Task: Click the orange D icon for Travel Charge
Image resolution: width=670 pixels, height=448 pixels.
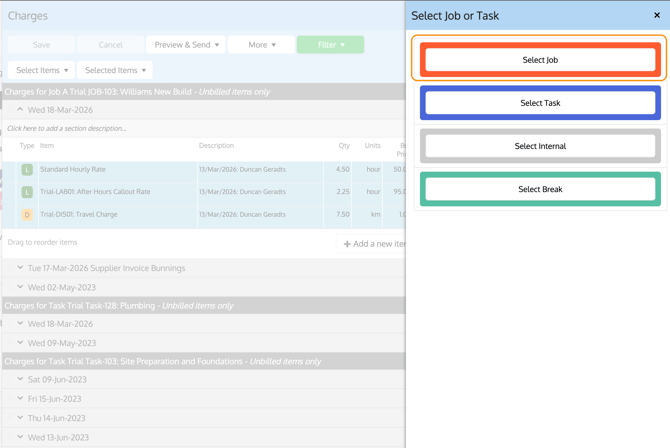Action: click(27, 215)
